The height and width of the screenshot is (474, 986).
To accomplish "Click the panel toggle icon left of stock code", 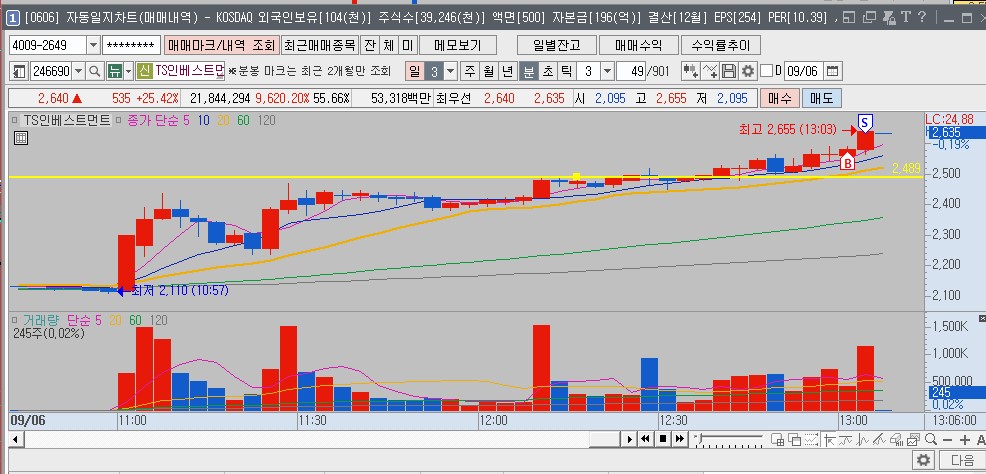I will point(19,71).
